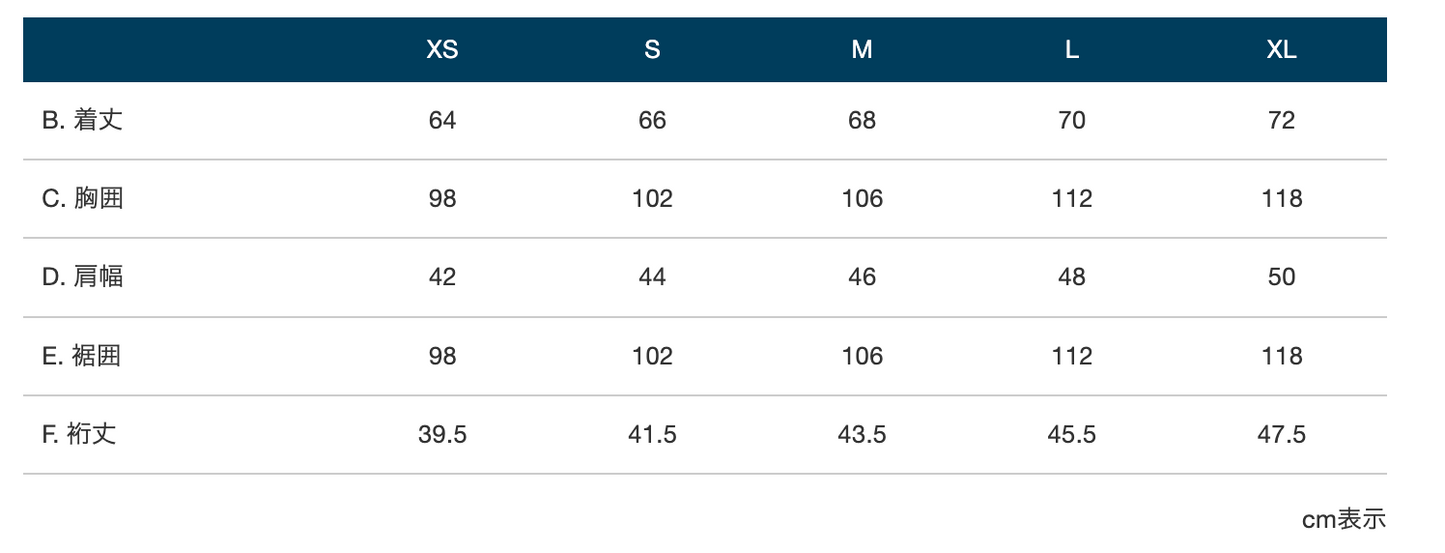Select the 裄丈 value 47.5 for XL
1445x553 pixels.
(1281, 434)
